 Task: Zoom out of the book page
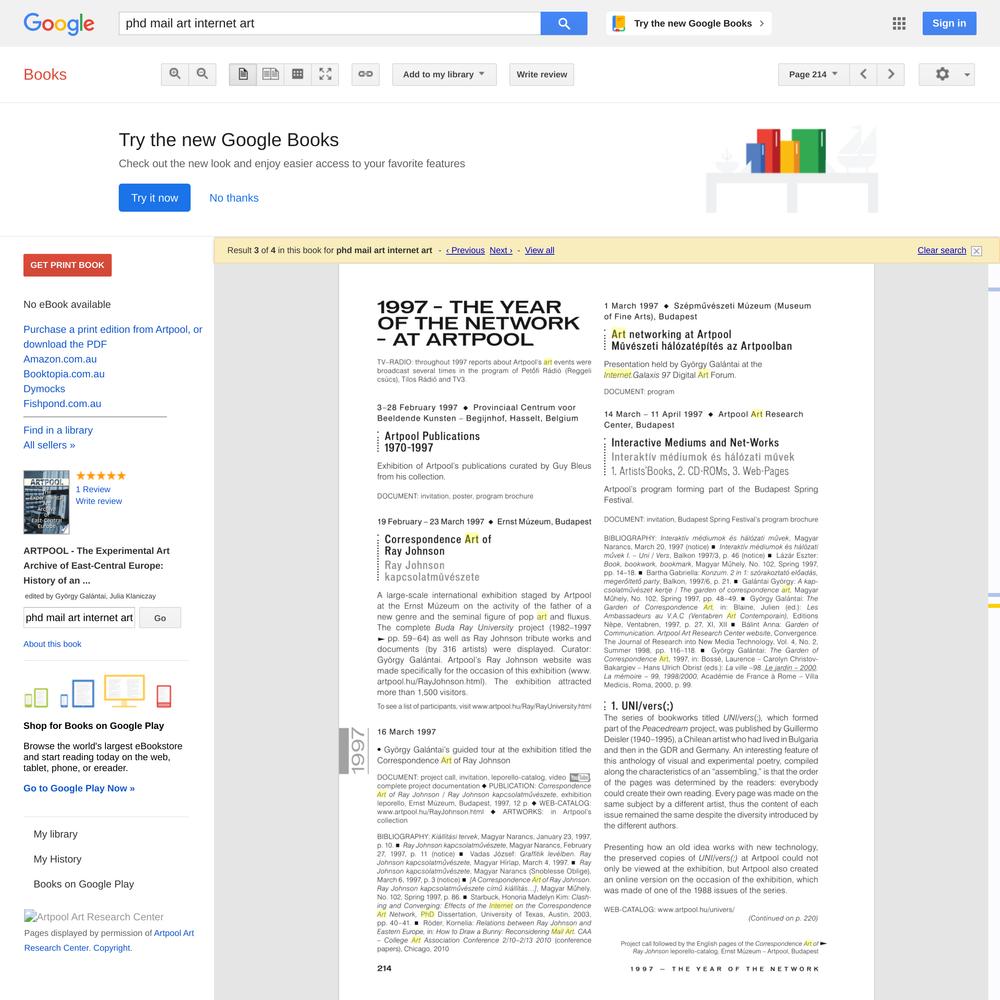click(x=202, y=74)
